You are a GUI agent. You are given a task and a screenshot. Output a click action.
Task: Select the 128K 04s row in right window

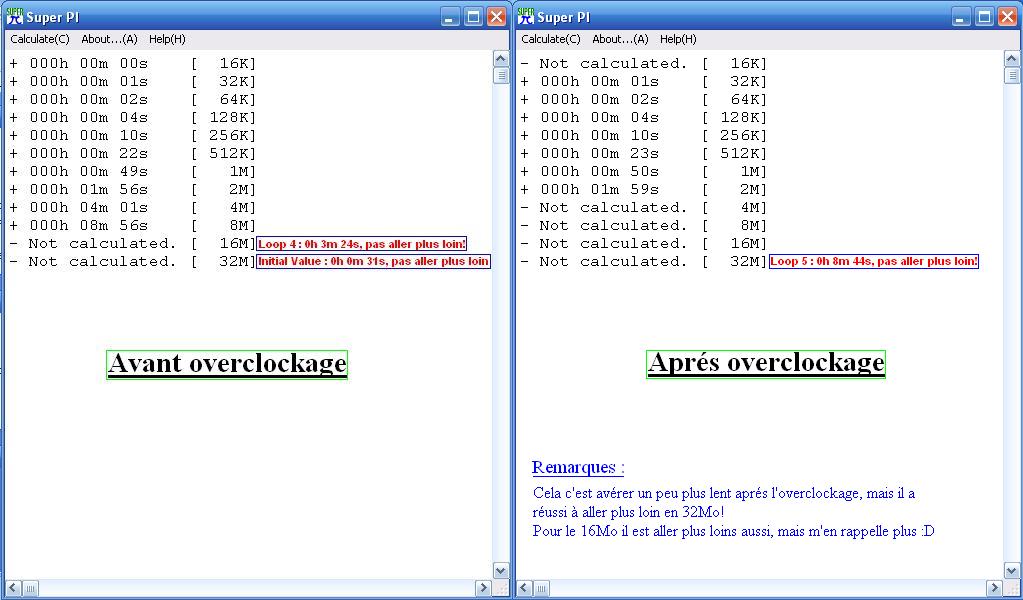643,117
